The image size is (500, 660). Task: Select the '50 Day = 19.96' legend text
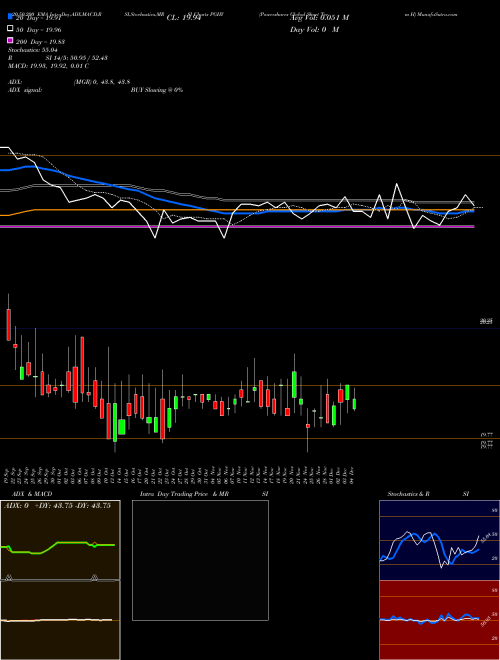tap(39, 30)
